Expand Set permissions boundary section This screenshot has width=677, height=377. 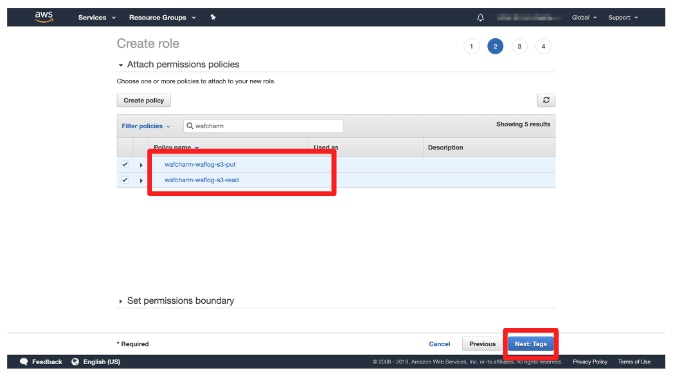[x=120, y=301]
